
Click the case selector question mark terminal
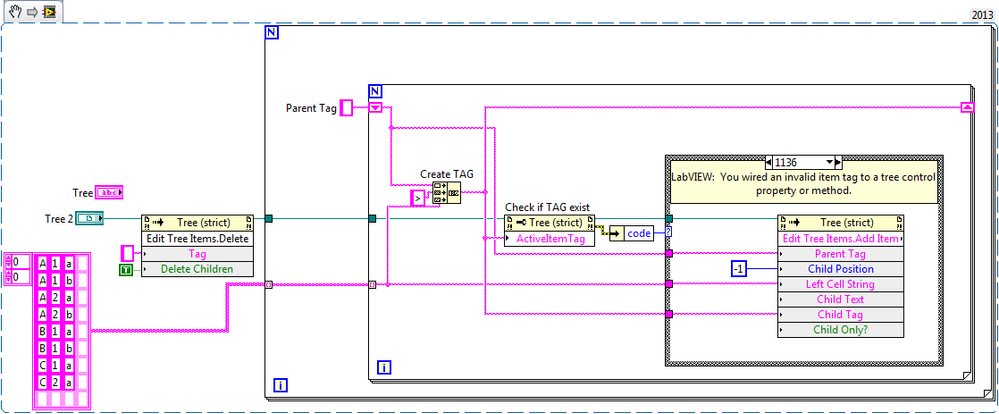[668, 233]
